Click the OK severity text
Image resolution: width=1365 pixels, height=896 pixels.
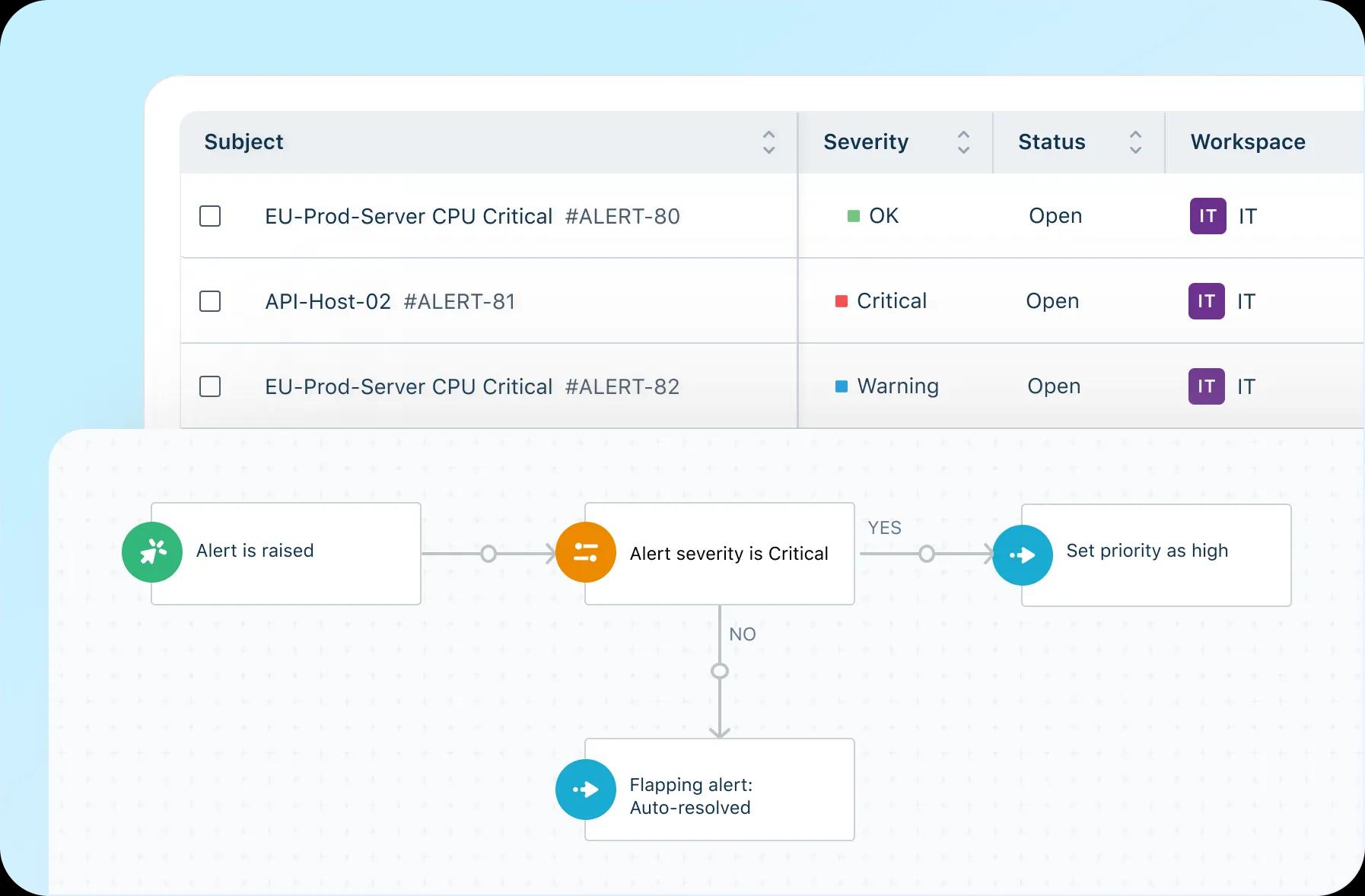(x=883, y=216)
